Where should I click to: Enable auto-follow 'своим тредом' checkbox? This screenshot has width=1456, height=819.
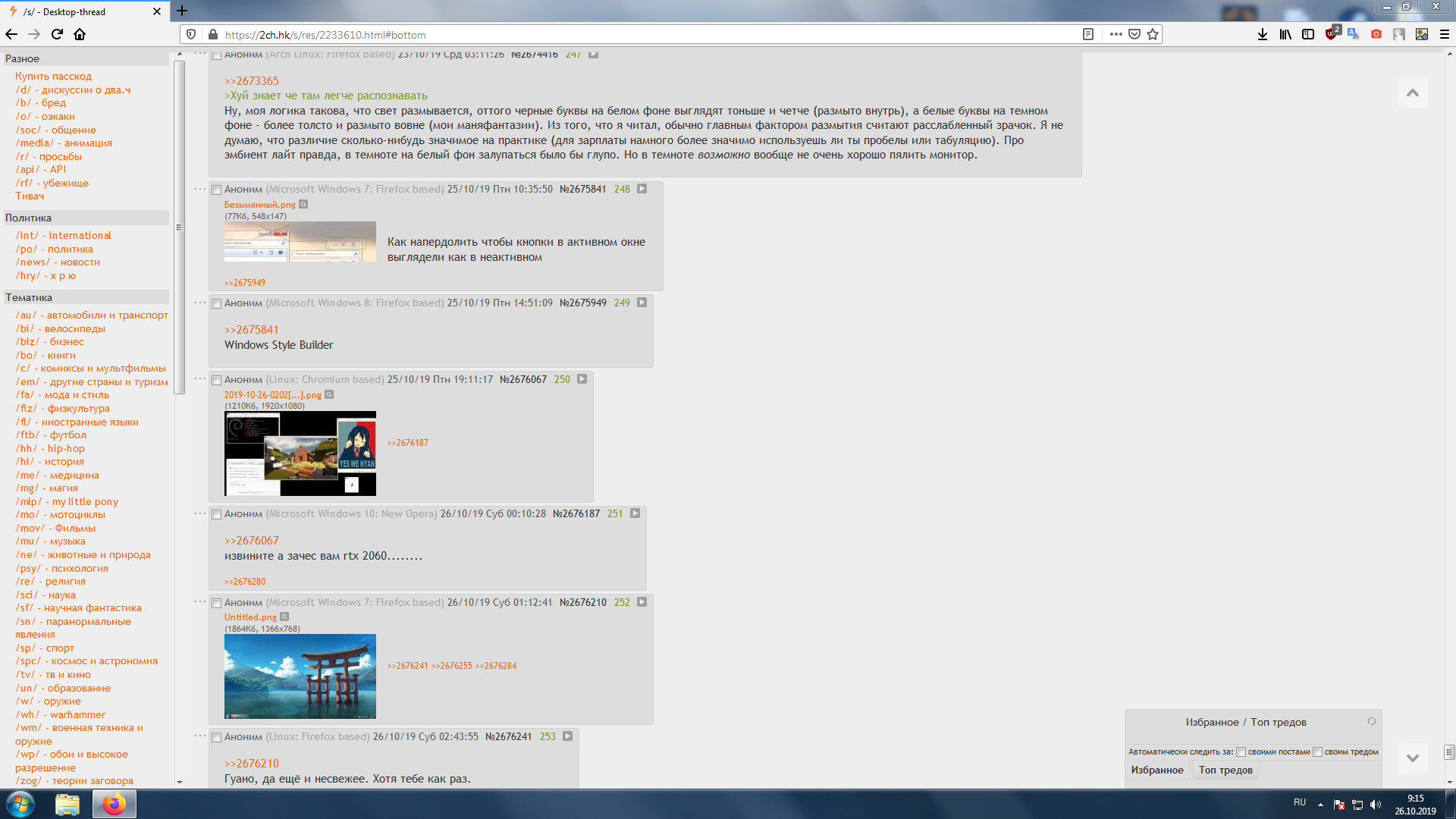pos(1318,752)
